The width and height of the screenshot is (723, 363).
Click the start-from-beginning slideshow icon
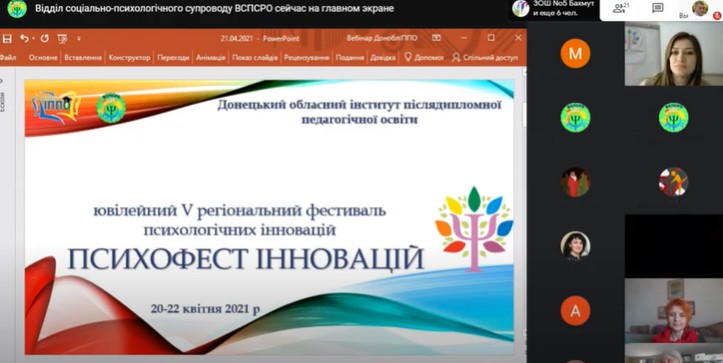(62, 39)
